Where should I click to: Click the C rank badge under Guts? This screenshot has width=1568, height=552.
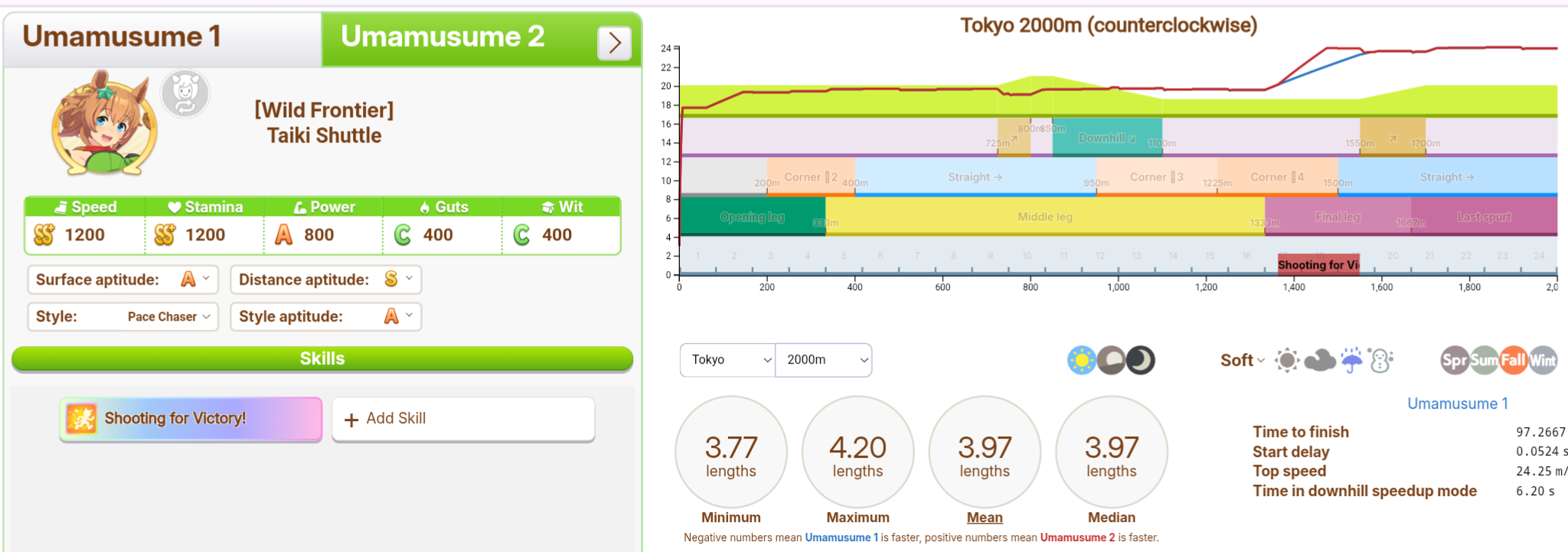(x=403, y=235)
